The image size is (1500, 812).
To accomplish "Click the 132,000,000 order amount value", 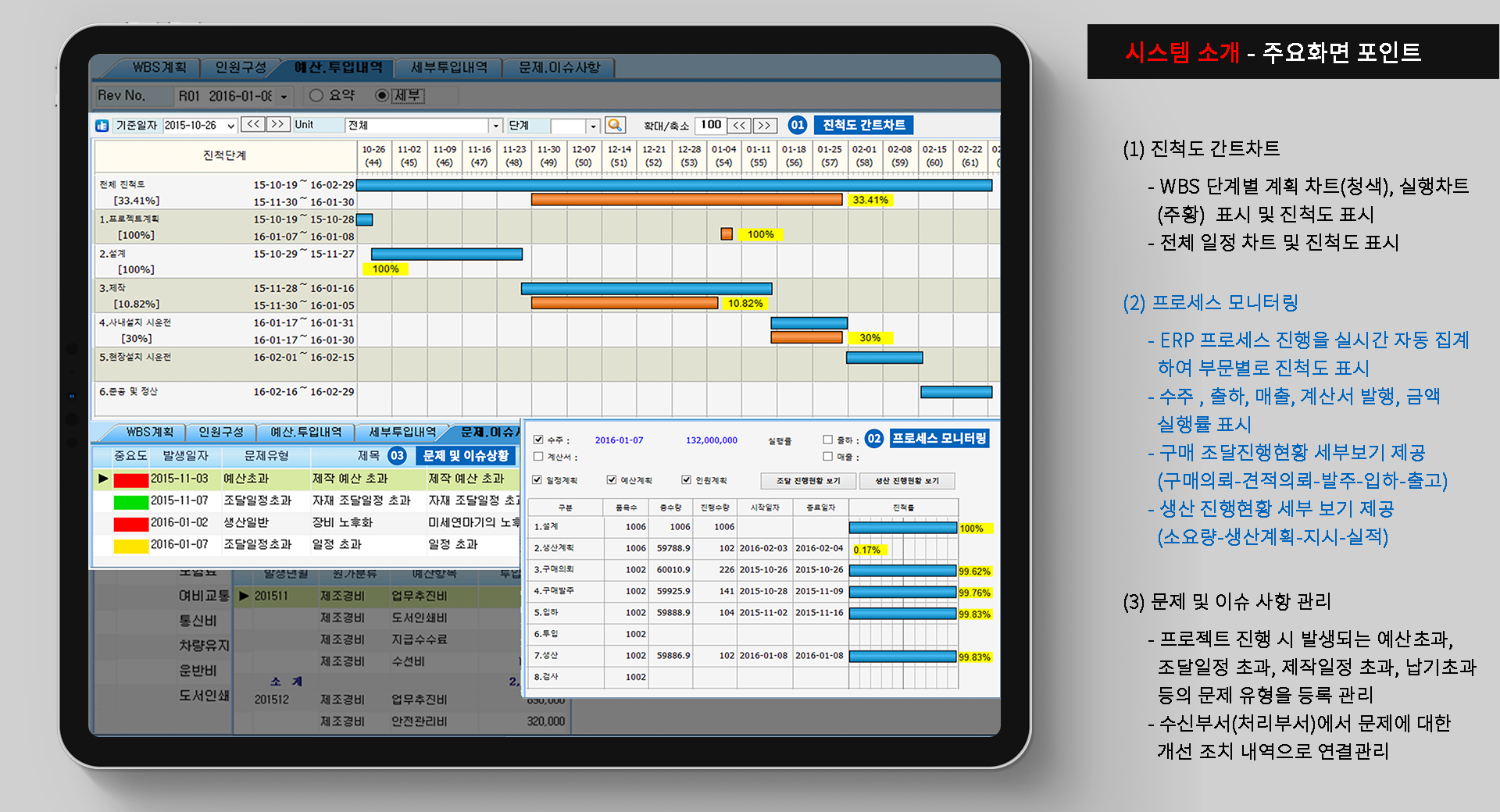I will 712,440.
